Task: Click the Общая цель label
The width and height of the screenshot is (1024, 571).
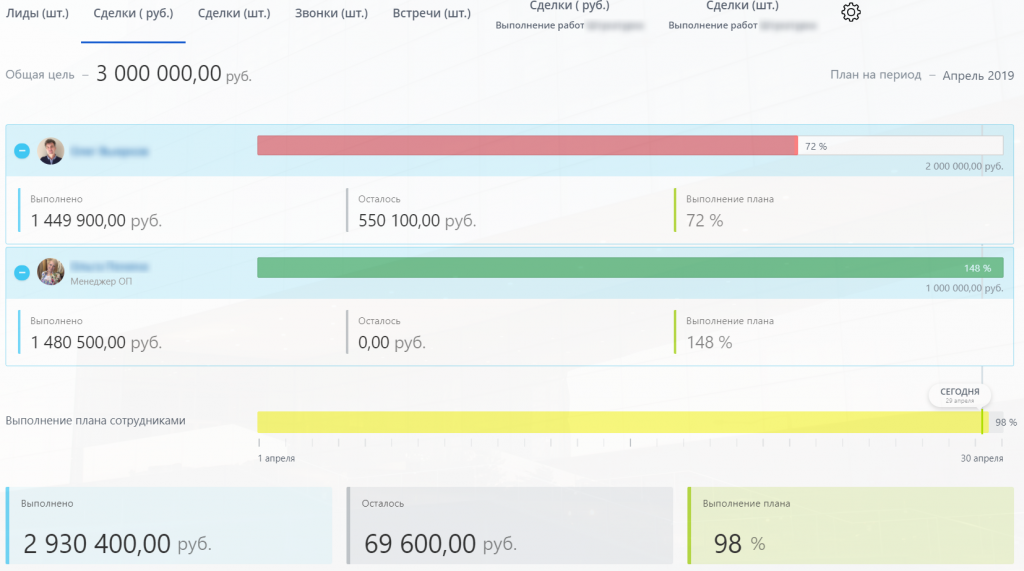Action: pos(40,75)
